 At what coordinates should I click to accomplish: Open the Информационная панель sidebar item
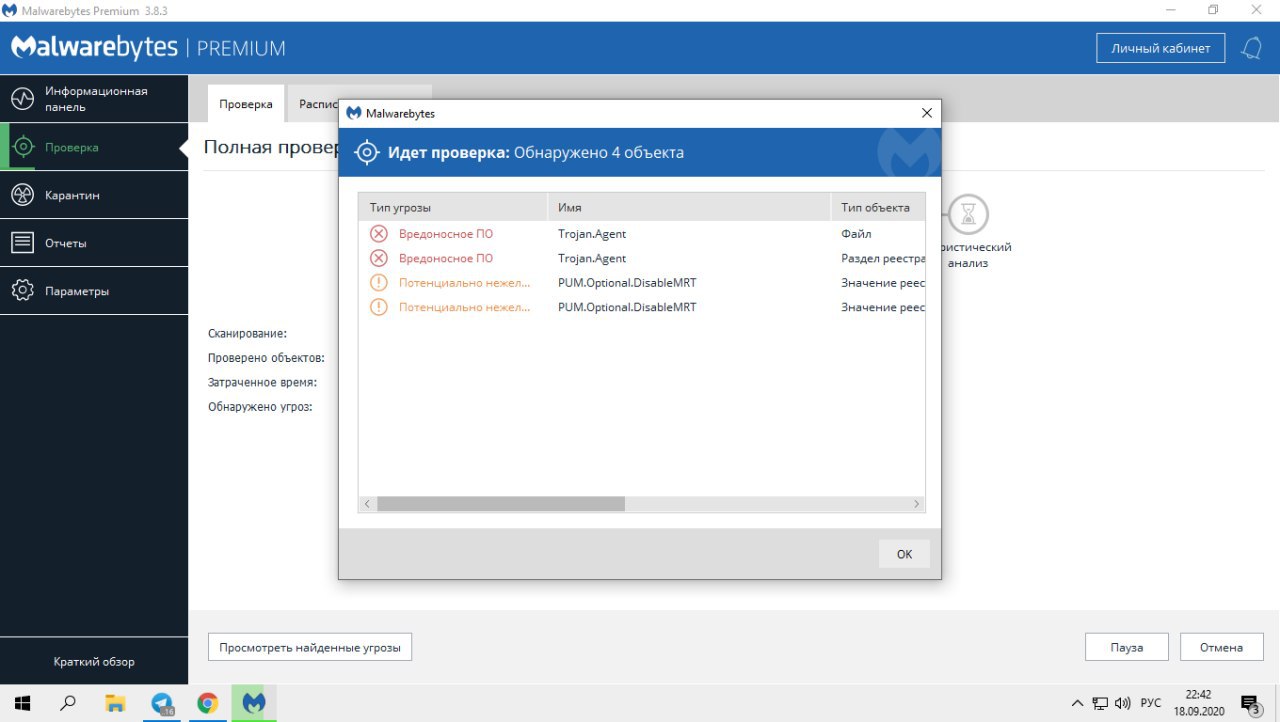[94, 99]
